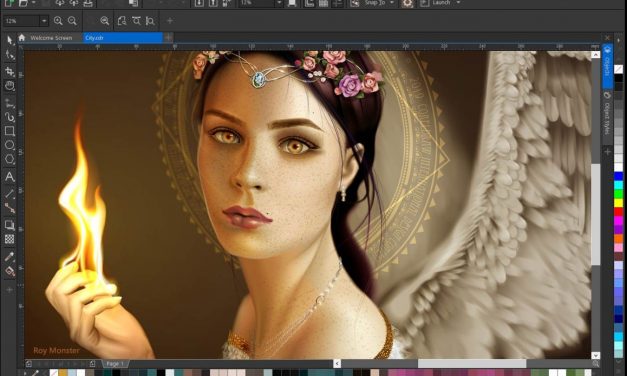The height and width of the screenshot is (376, 627).
Task: Select the Crop tool
Action: tap(10, 72)
